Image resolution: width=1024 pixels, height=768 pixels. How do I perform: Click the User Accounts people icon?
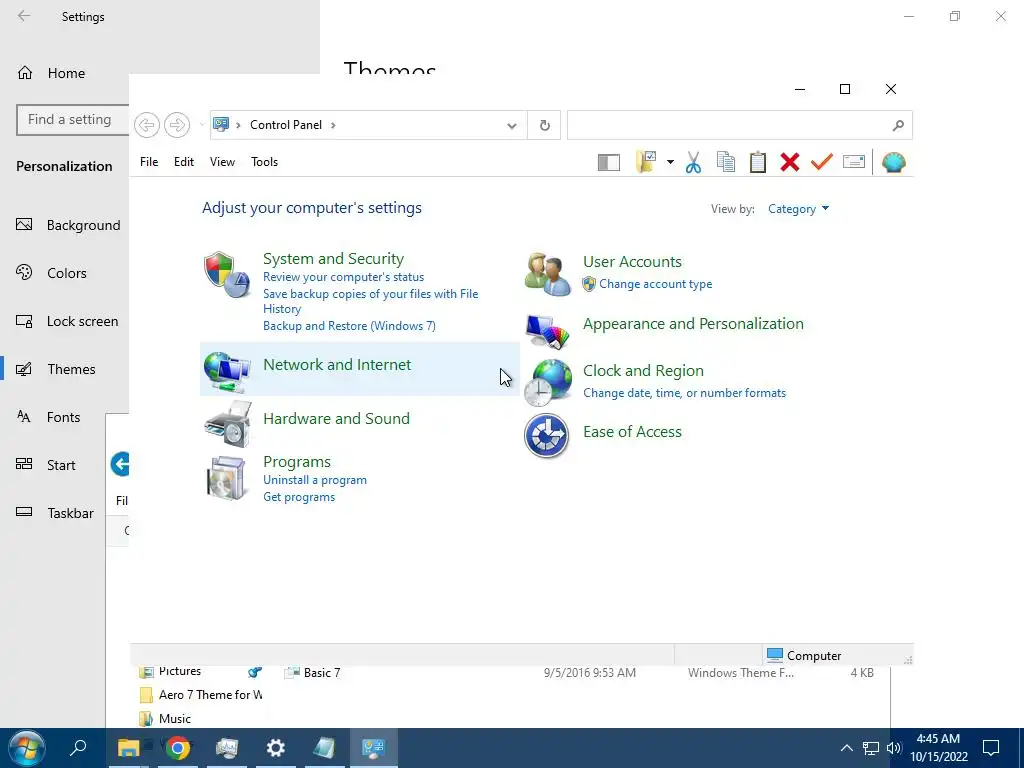(547, 274)
